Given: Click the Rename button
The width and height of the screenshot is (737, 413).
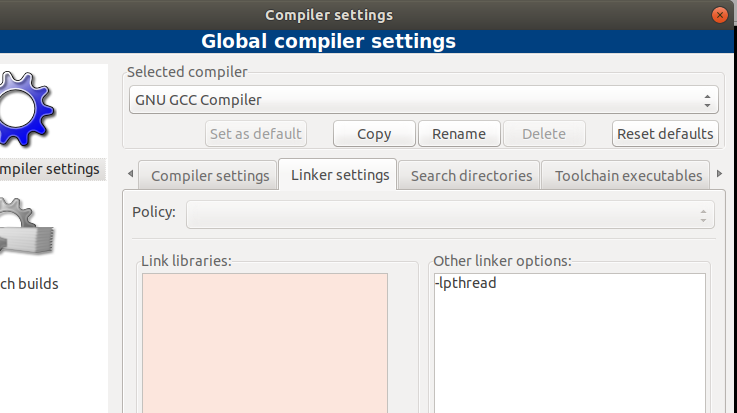Looking at the screenshot, I should pyautogui.click(x=459, y=134).
